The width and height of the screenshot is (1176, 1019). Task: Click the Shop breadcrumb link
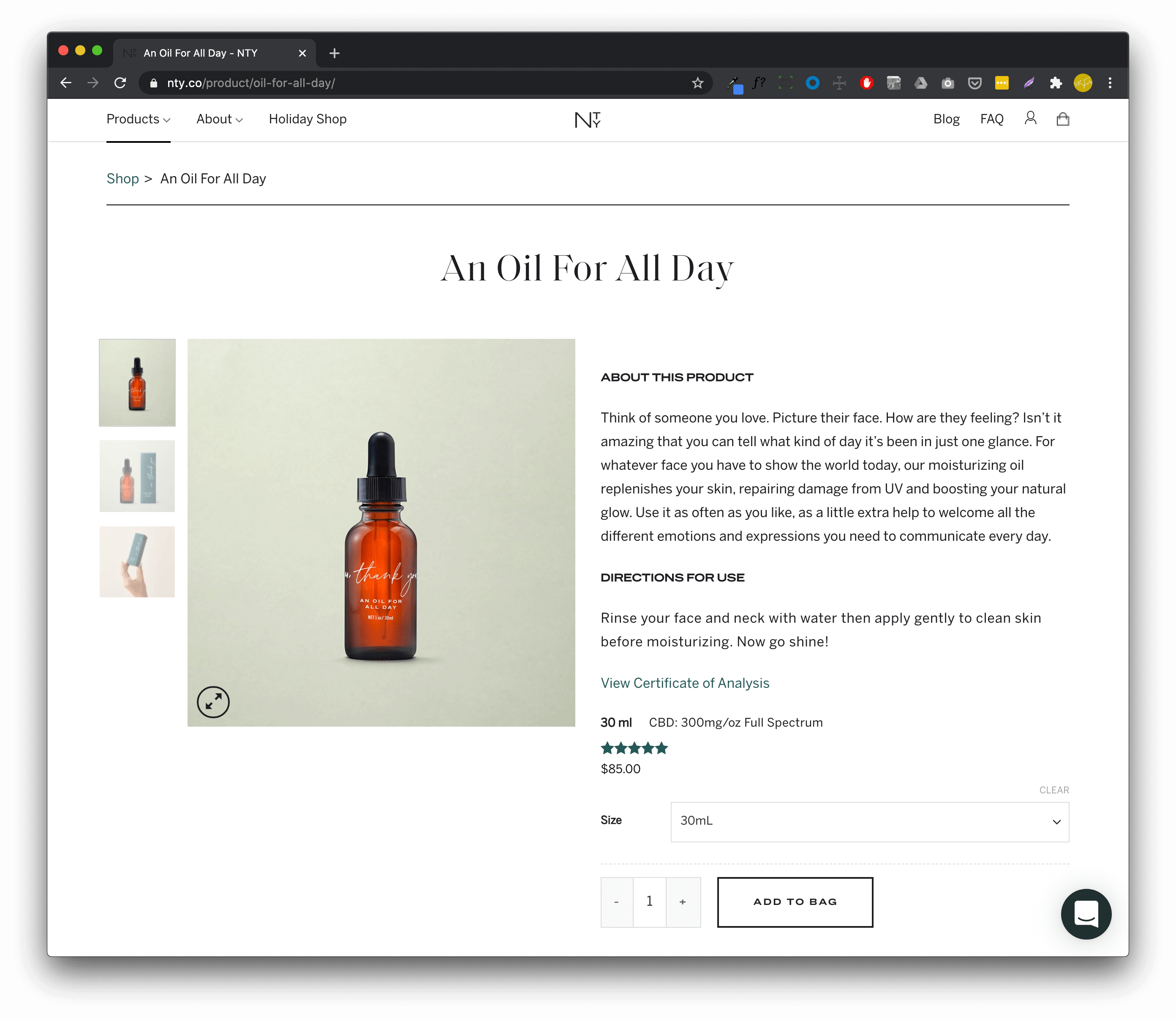pos(122,179)
